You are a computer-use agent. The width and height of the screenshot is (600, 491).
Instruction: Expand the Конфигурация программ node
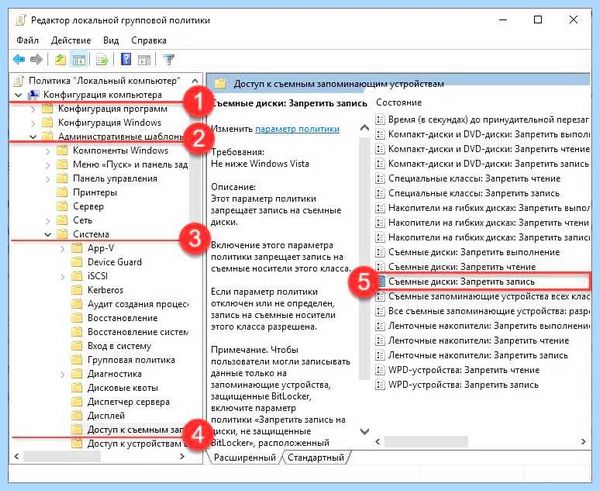(33, 109)
